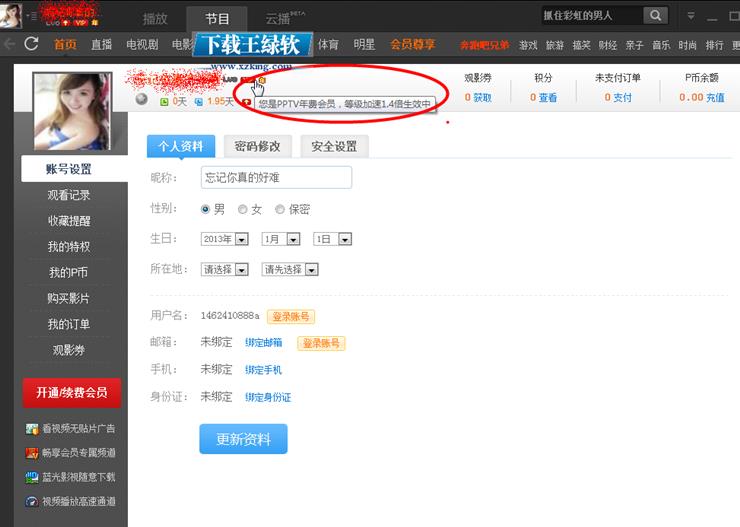
Task: Select the 女 gender radio button
Action: 243,209
